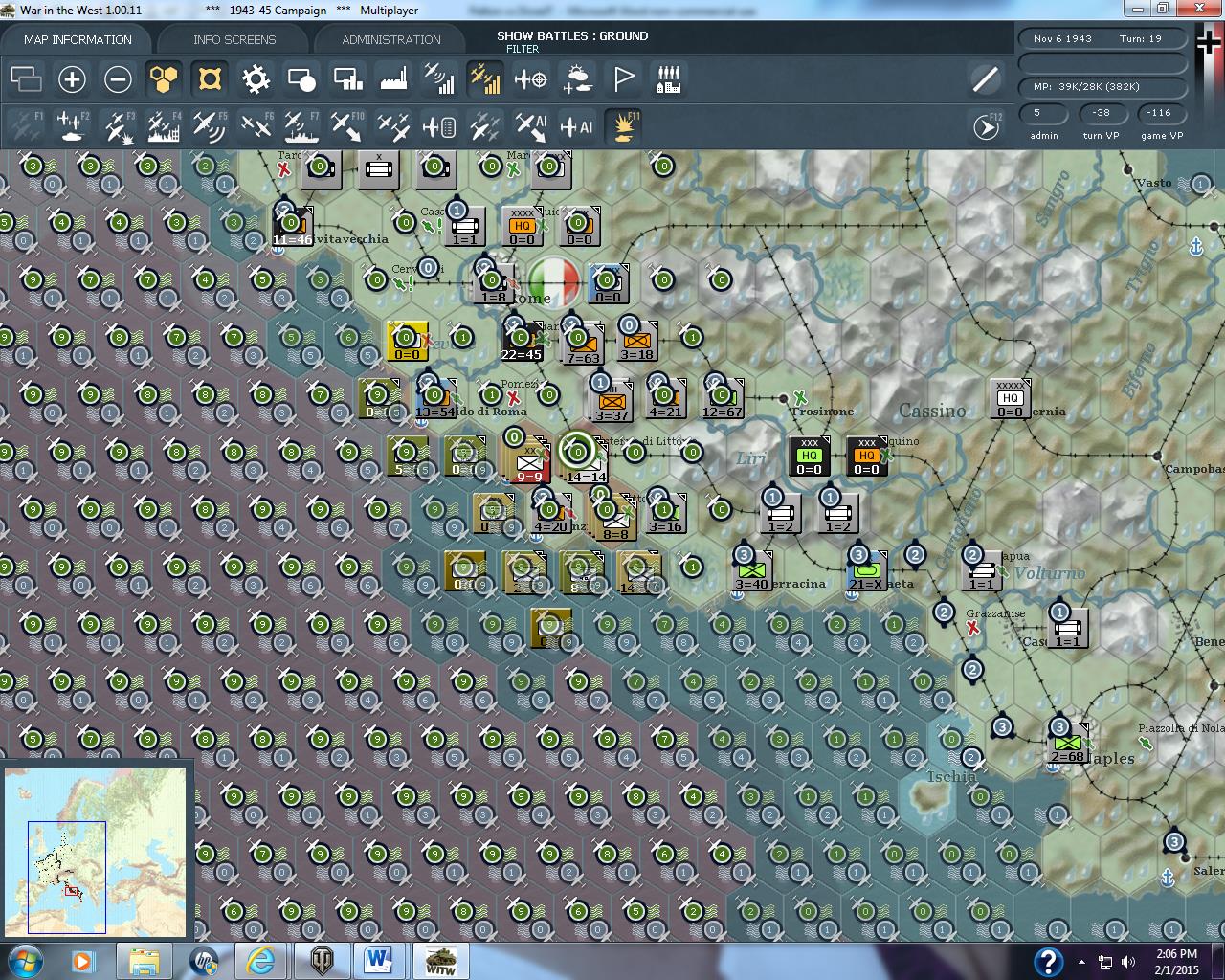Select the 12=67 green unit counter
The width and height of the screenshot is (1225, 980).
click(723, 398)
